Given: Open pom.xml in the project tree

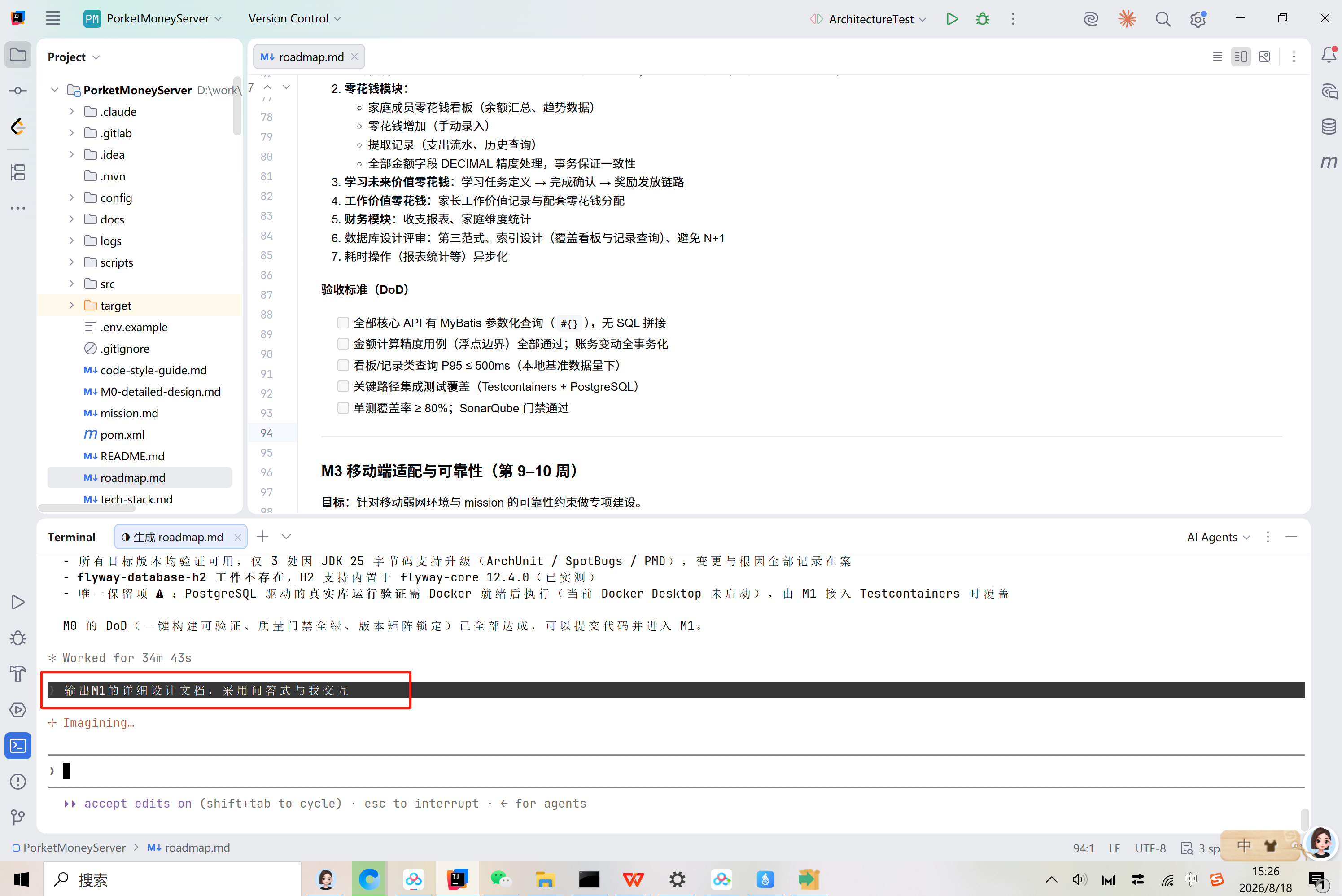Looking at the screenshot, I should 122,434.
